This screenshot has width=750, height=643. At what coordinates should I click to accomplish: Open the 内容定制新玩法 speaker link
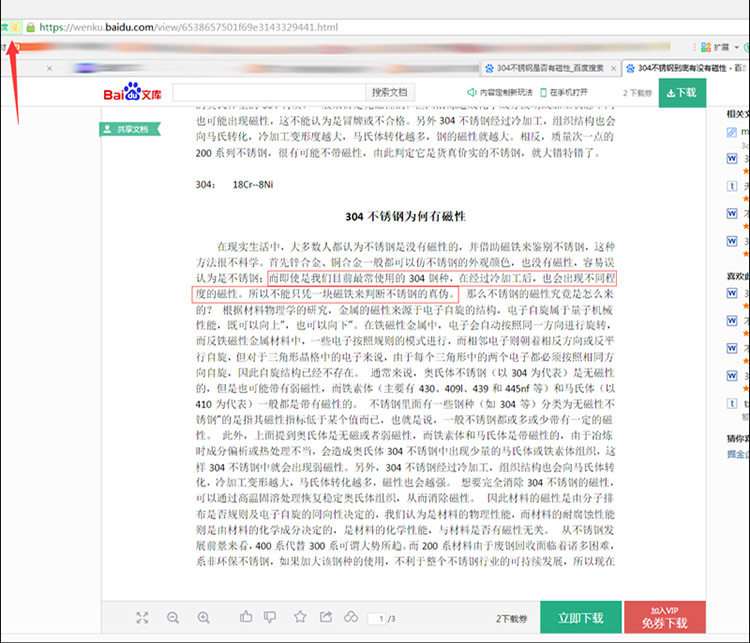[500, 92]
